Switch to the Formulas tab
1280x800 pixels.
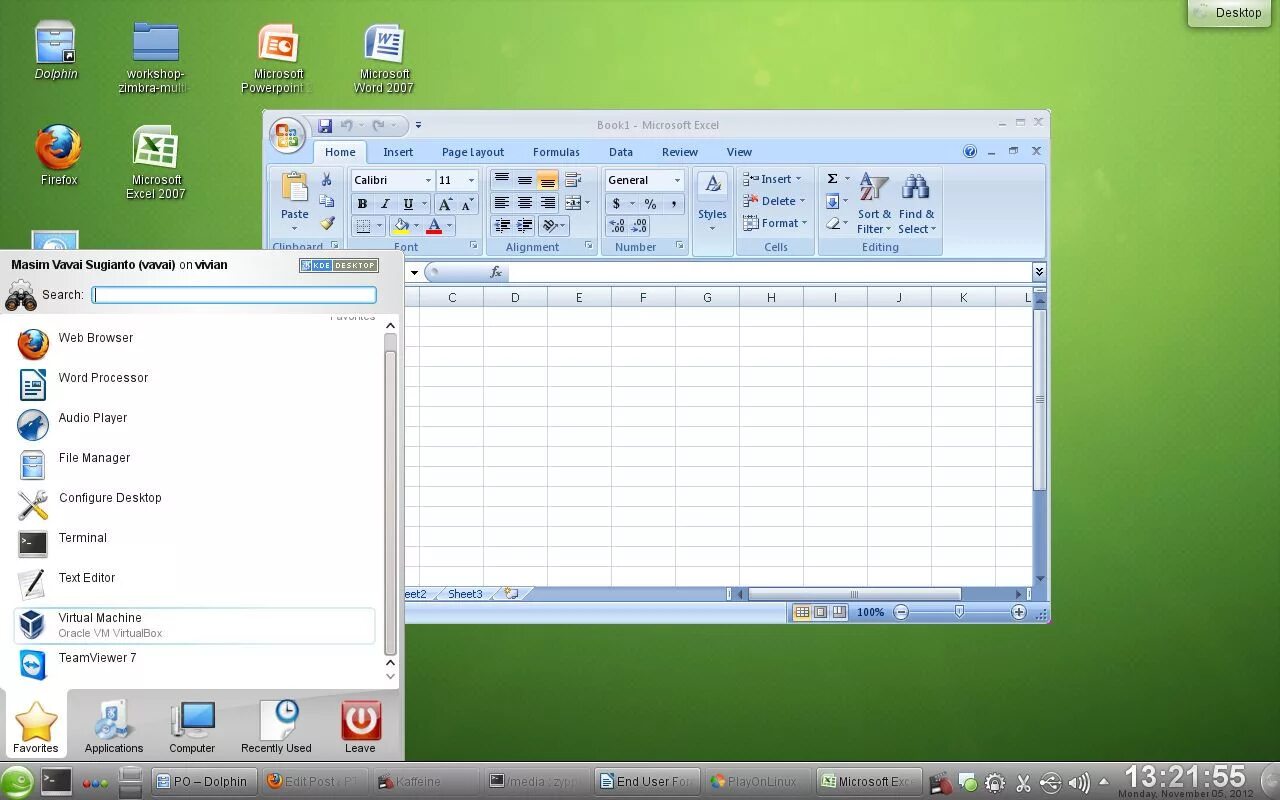(x=556, y=152)
